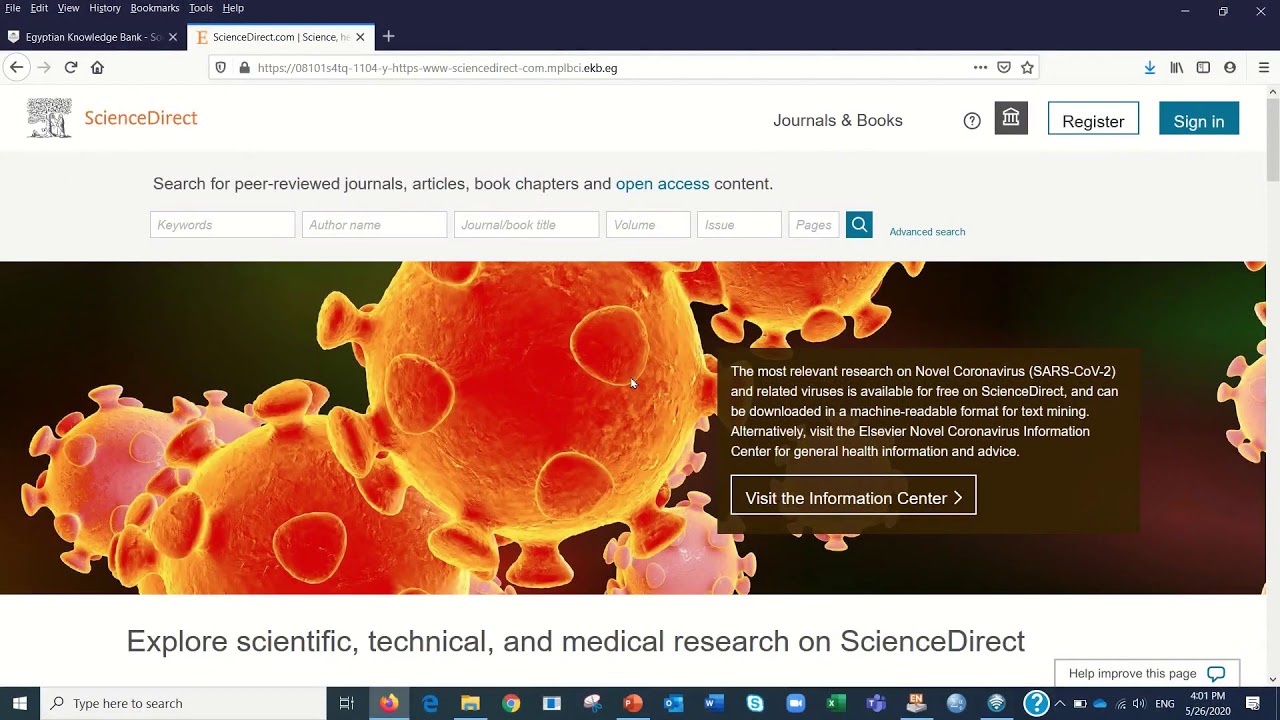The image size is (1280, 720).
Task: Run search with magnifier button
Action: point(859,225)
